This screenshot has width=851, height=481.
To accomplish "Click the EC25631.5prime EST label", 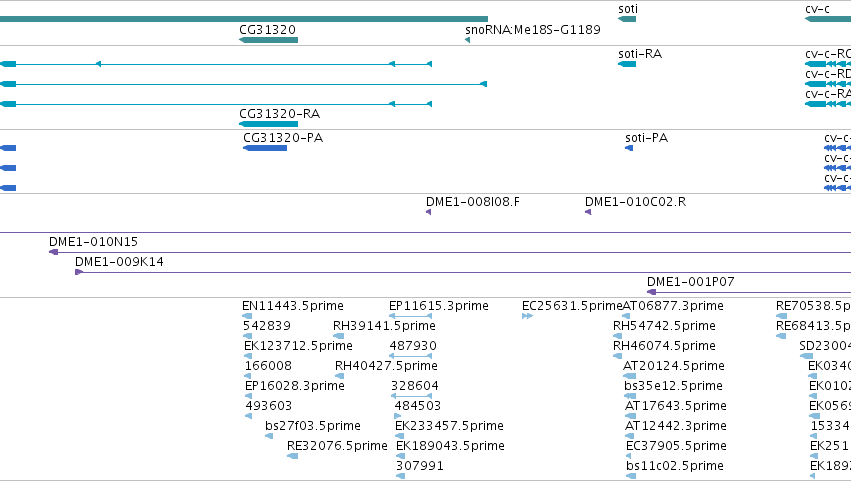I will point(572,306).
